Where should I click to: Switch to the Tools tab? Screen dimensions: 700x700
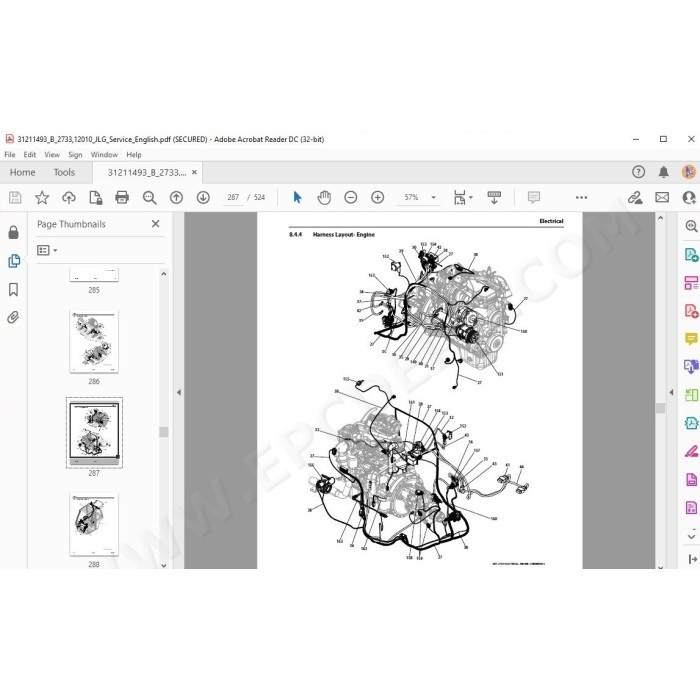coord(64,172)
